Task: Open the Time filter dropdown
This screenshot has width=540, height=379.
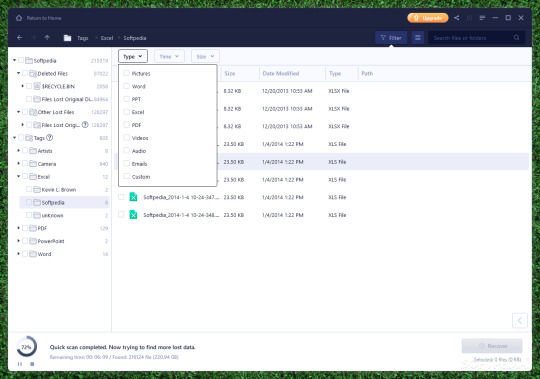Action: pyautogui.click(x=169, y=56)
